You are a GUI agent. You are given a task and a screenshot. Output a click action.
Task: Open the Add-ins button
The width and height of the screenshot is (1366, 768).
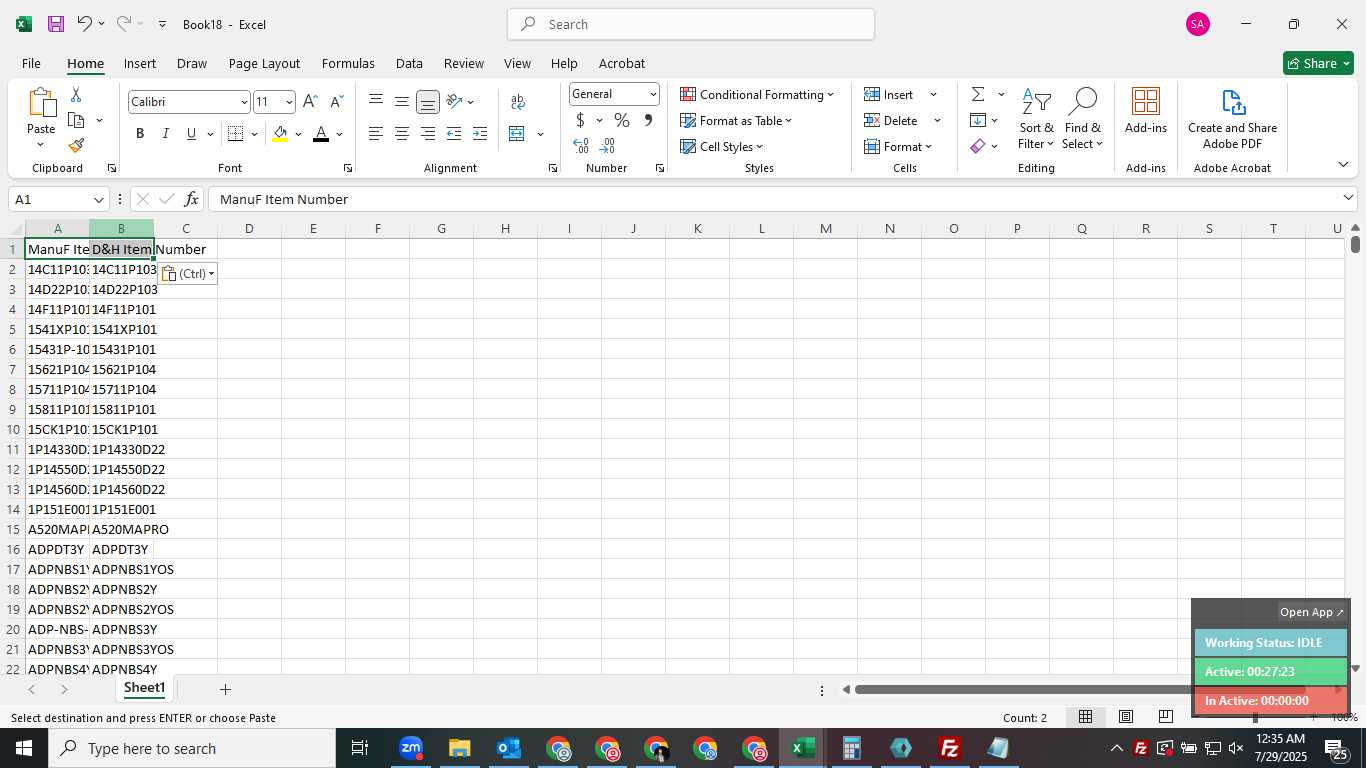1146,111
